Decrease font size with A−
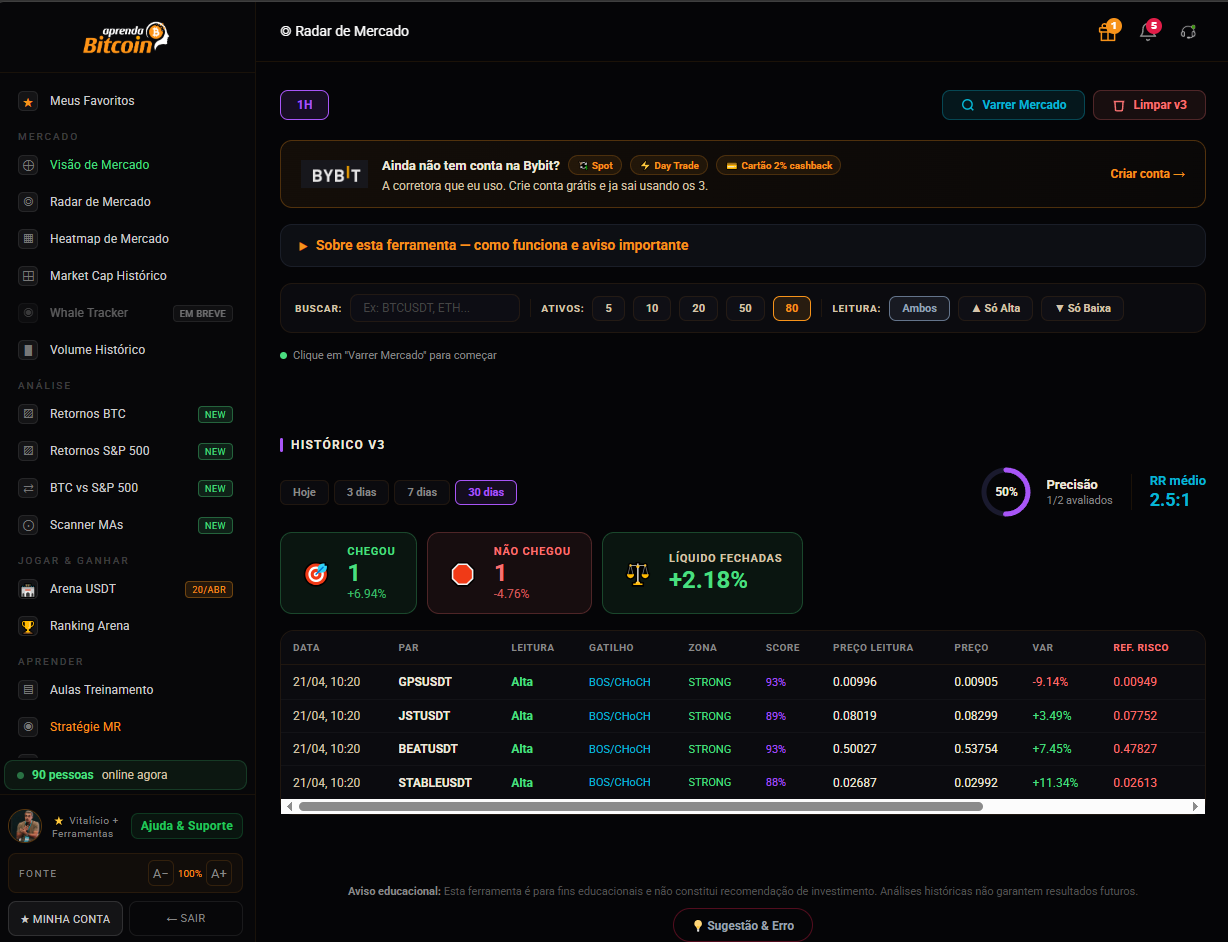This screenshot has width=1228, height=942. click(161, 873)
